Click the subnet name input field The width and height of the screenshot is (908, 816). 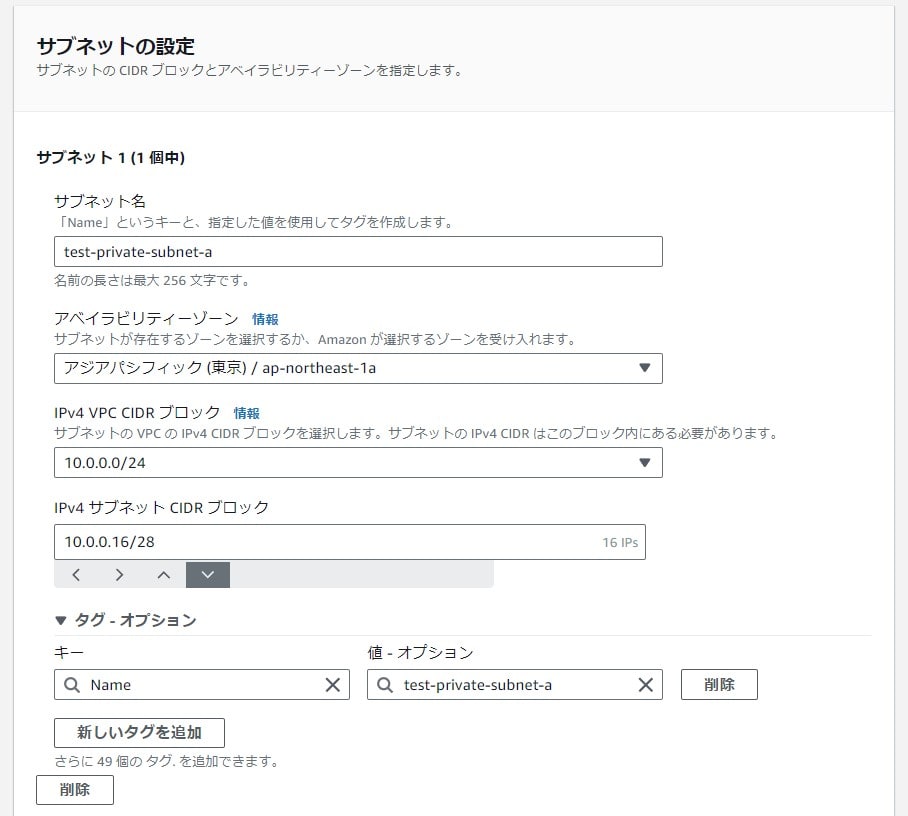click(x=358, y=251)
